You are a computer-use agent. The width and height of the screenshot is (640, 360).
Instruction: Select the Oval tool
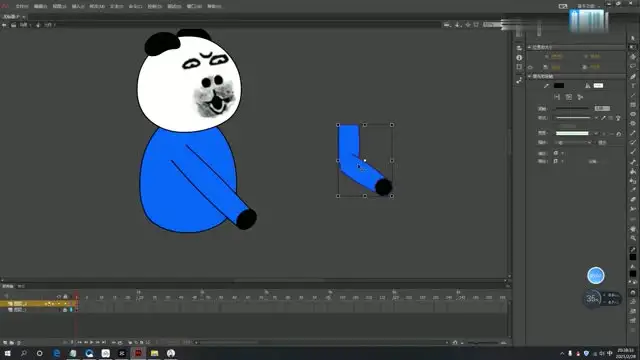[633, 114]
